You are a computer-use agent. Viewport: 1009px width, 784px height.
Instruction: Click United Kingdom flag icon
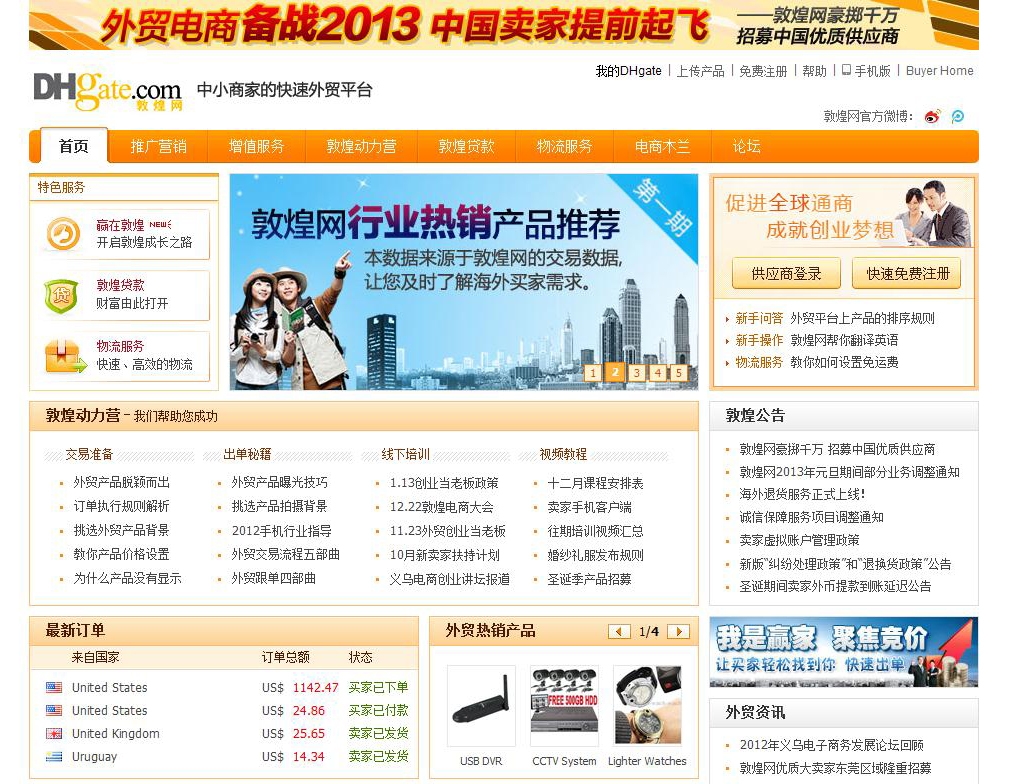click(54, 734)
